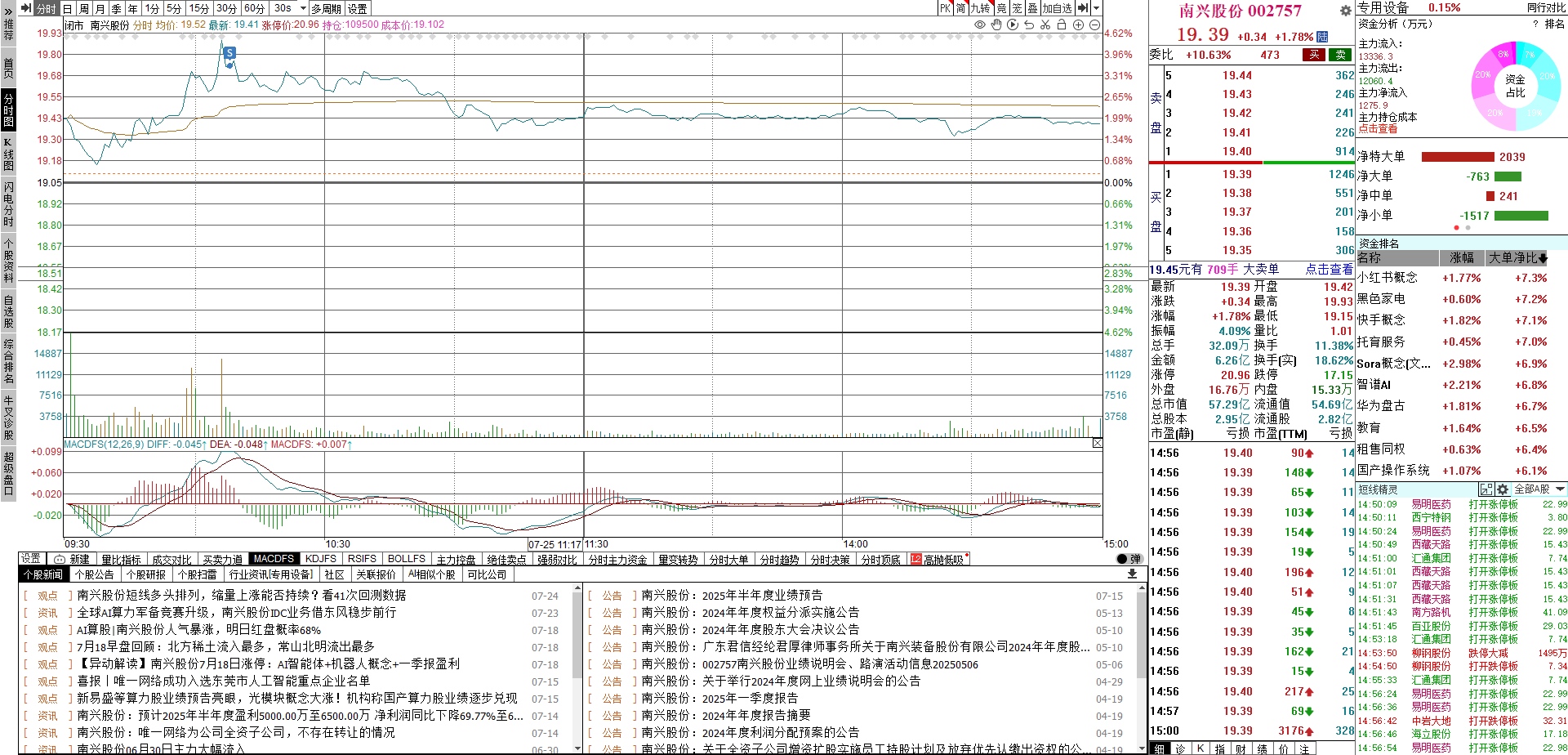Open dropdown arrow next to 加自选 toolbar
This screenshot has height=755, width=1568.
click(x=1094, y=8)
